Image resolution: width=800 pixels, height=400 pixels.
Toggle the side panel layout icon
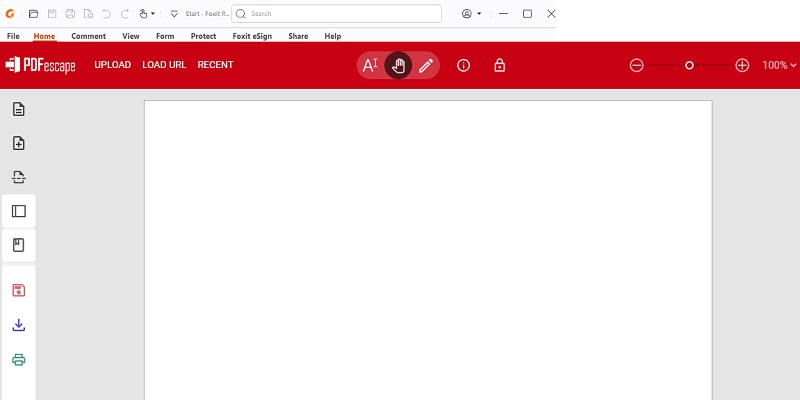[19, 211]
